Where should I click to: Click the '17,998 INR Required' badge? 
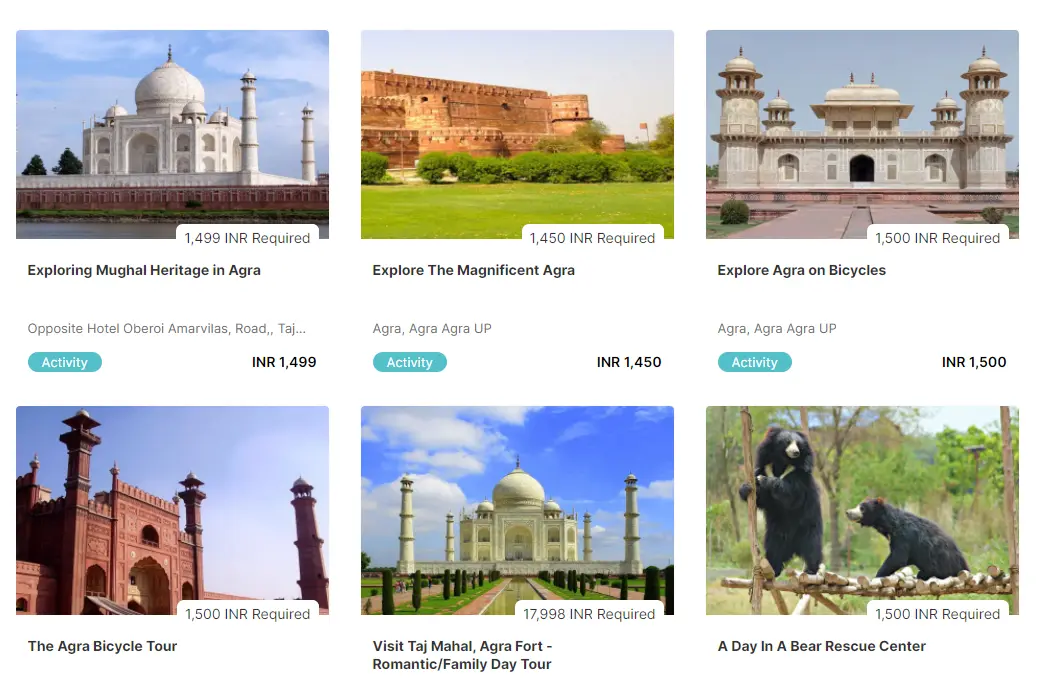click(589, 614)
